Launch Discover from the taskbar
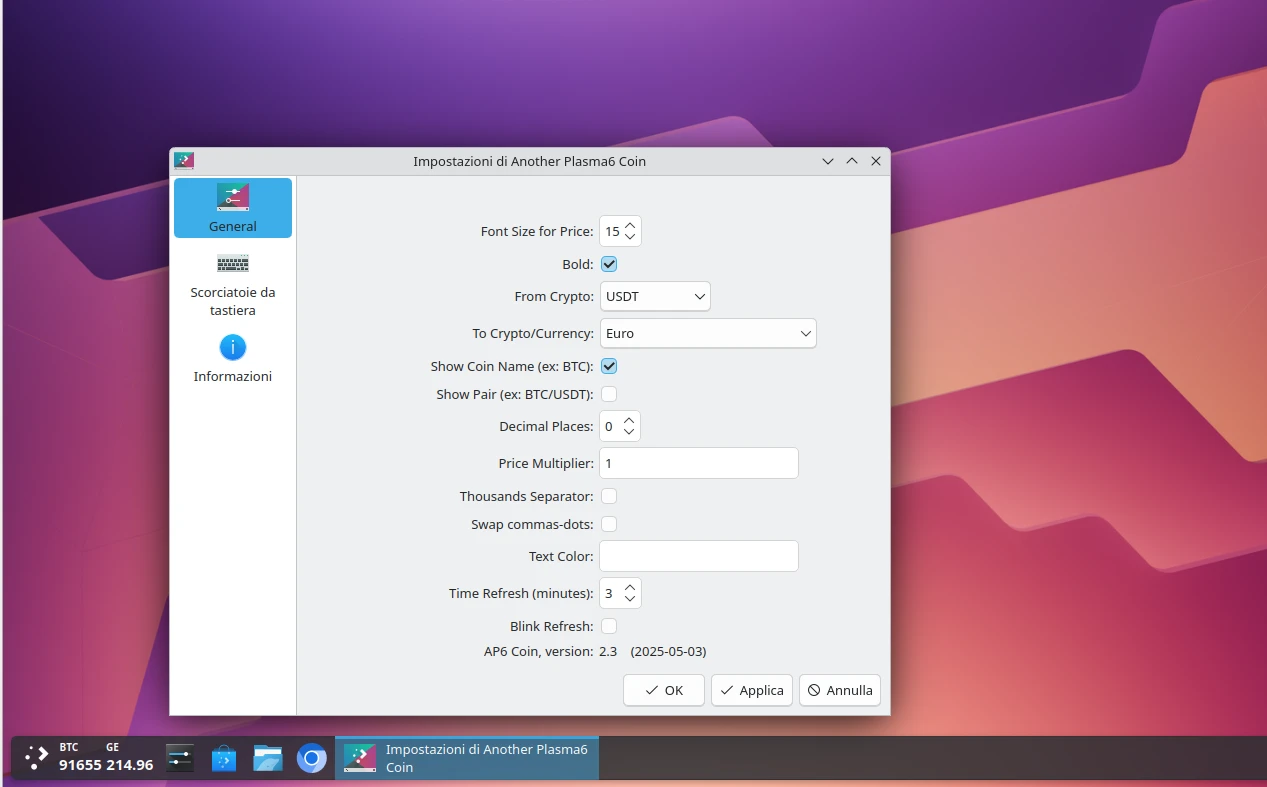 (x=223, y=758)
